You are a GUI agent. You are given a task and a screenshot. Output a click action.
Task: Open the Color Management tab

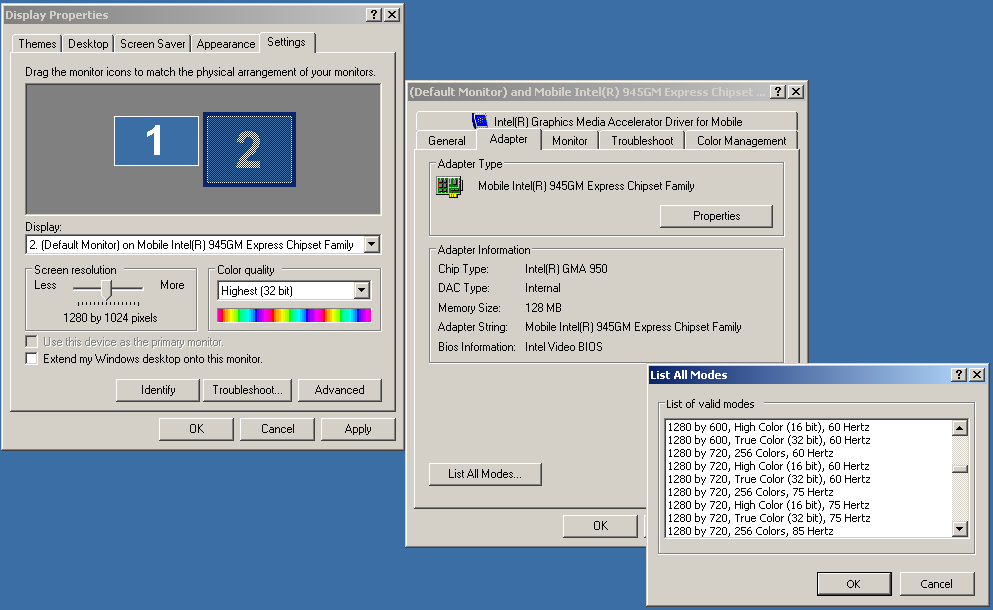[x=742, y=141]
